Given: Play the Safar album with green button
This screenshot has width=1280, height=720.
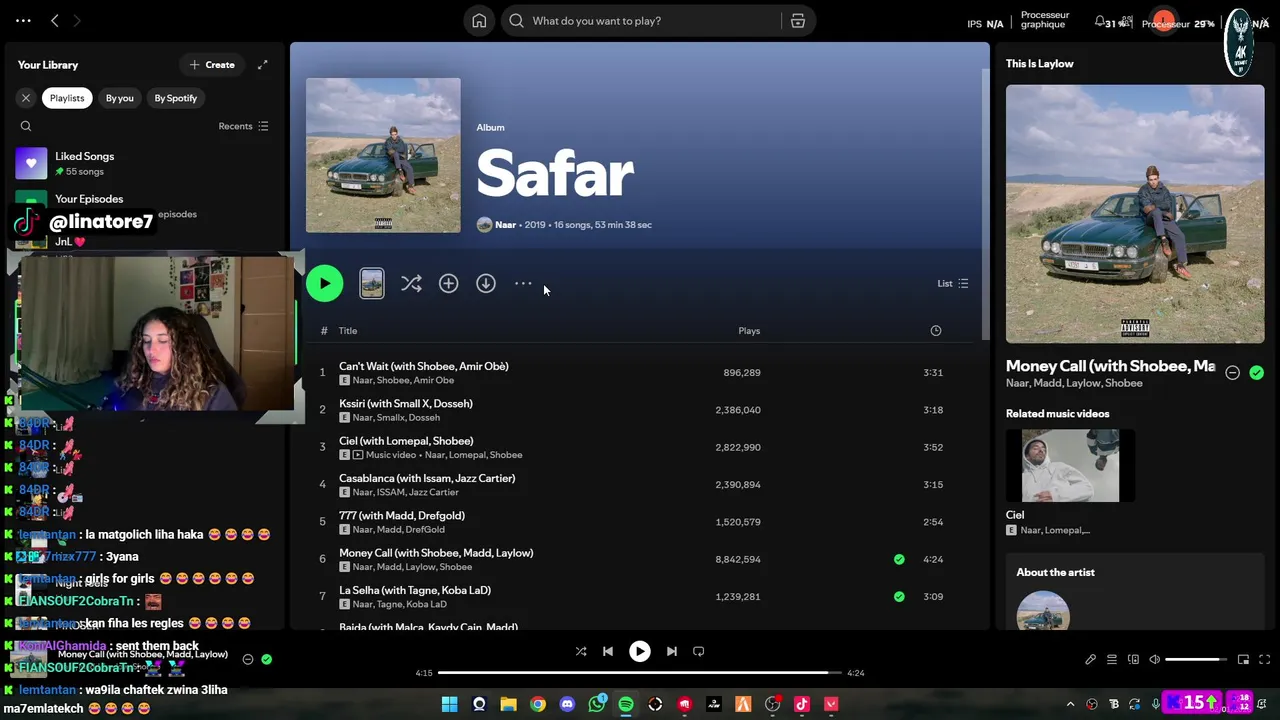Looking at the screenshot, I should point(324,284).
